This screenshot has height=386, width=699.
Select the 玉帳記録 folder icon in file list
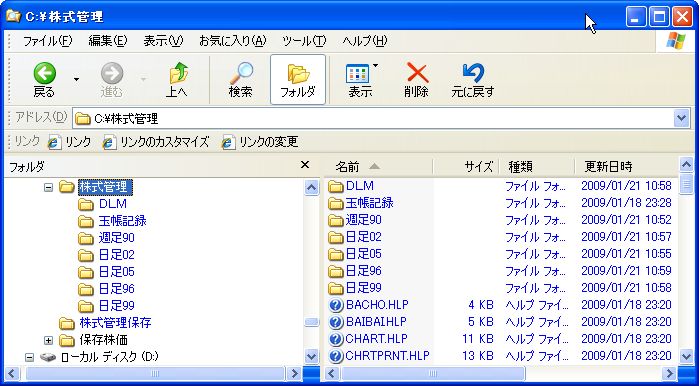(x=336, y=203)
